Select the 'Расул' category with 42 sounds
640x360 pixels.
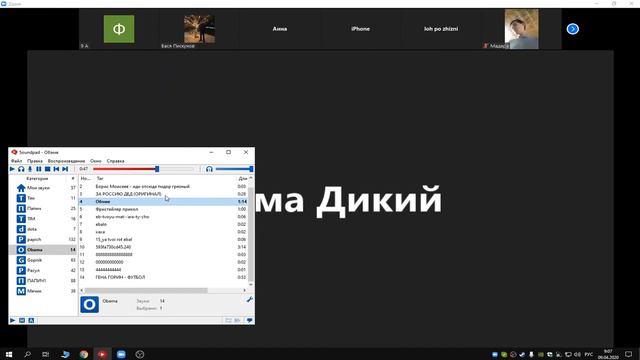pyautogui.click(x=43, y=270)
